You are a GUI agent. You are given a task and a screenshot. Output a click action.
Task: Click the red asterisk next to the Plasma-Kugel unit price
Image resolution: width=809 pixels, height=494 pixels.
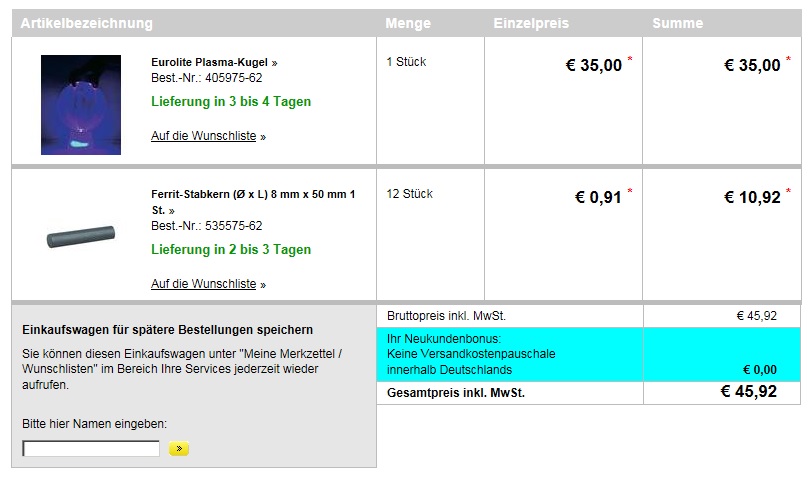point(630,59)
